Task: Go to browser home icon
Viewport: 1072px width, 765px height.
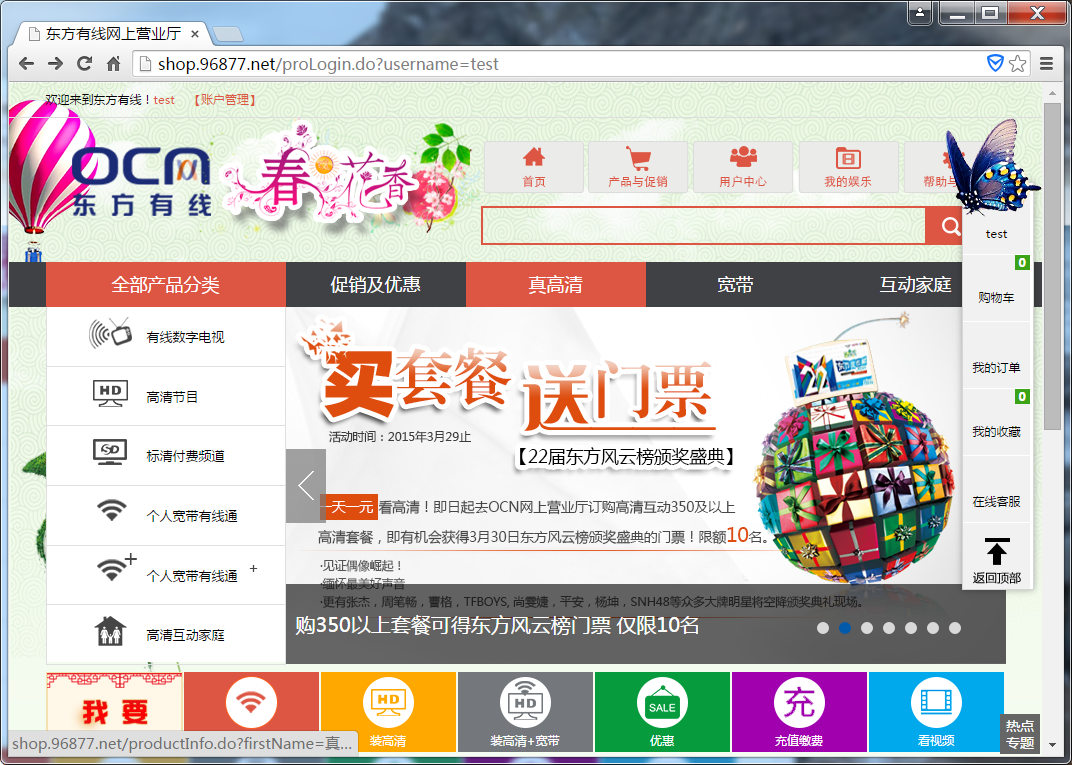Action: click(113, 64)
